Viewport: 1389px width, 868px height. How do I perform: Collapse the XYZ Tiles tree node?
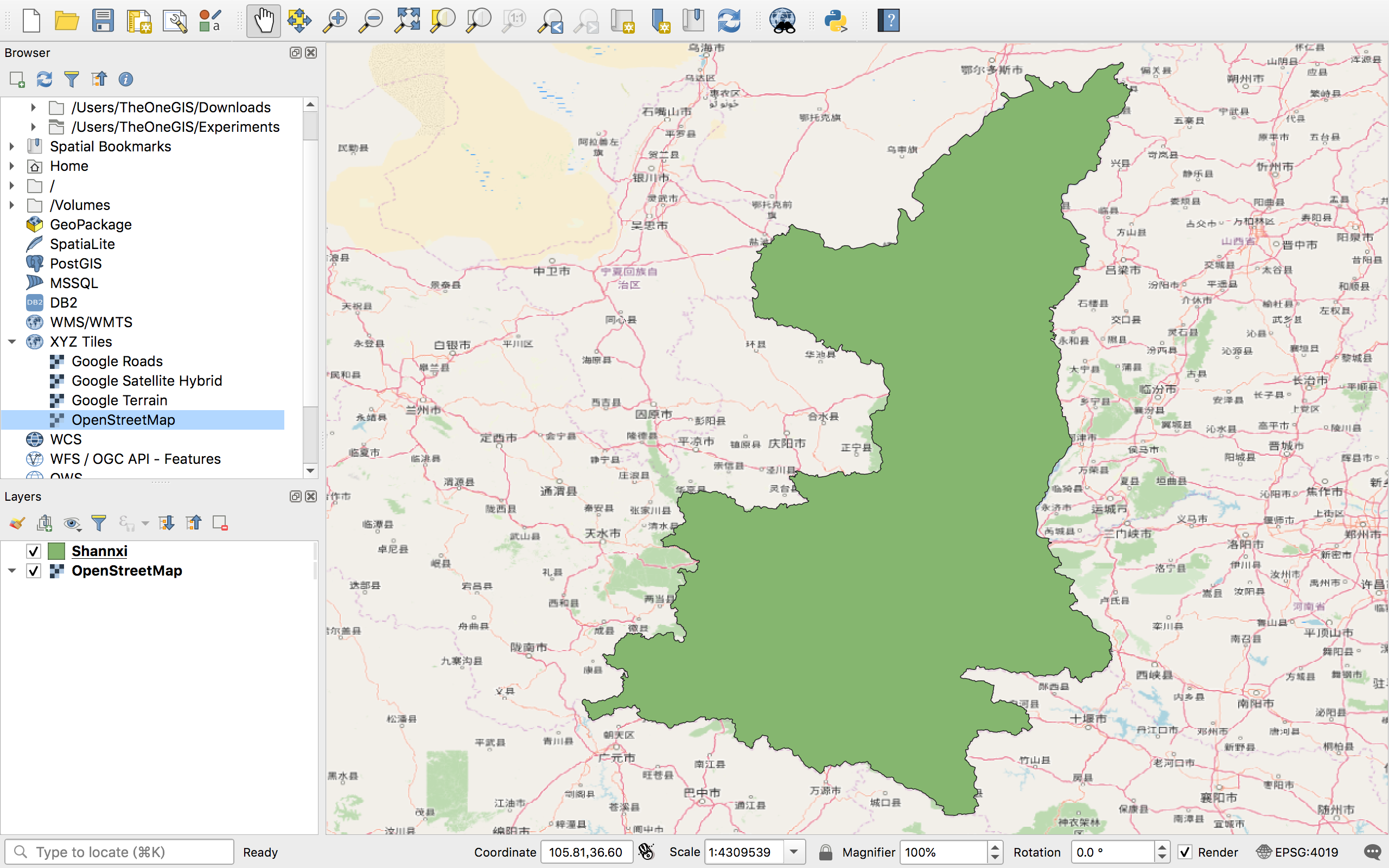12,342
